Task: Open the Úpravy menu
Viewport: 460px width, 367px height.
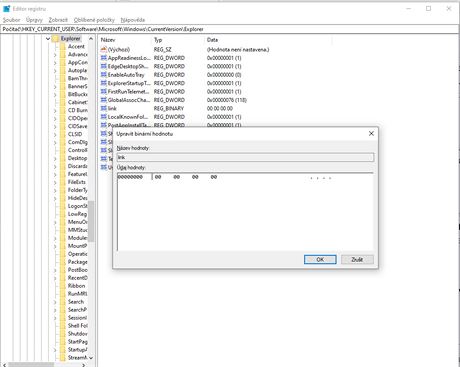Action: [x=34, y=20]
